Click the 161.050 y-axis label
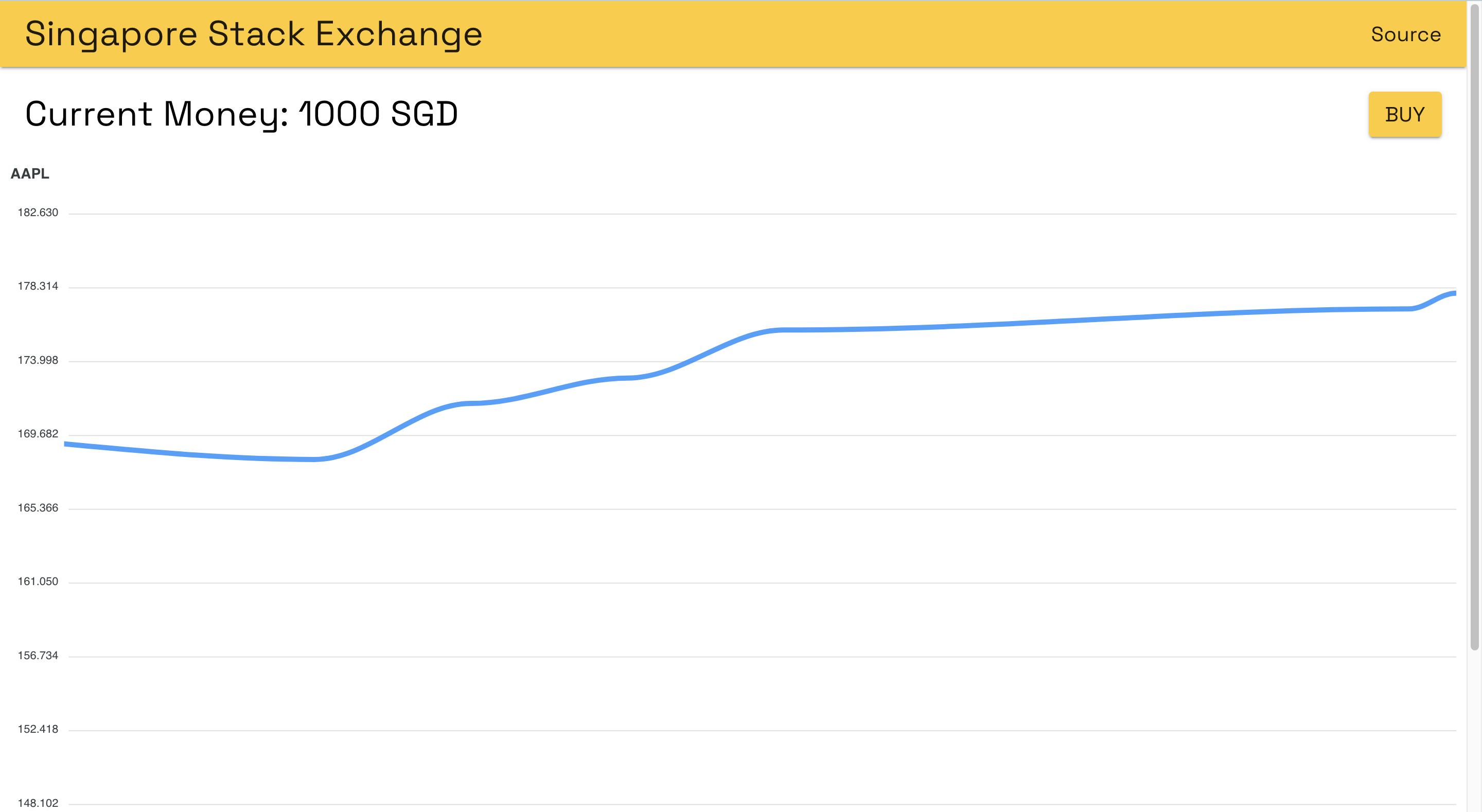This screenshot has height=812, width=1482. click(x=38, y=582)
